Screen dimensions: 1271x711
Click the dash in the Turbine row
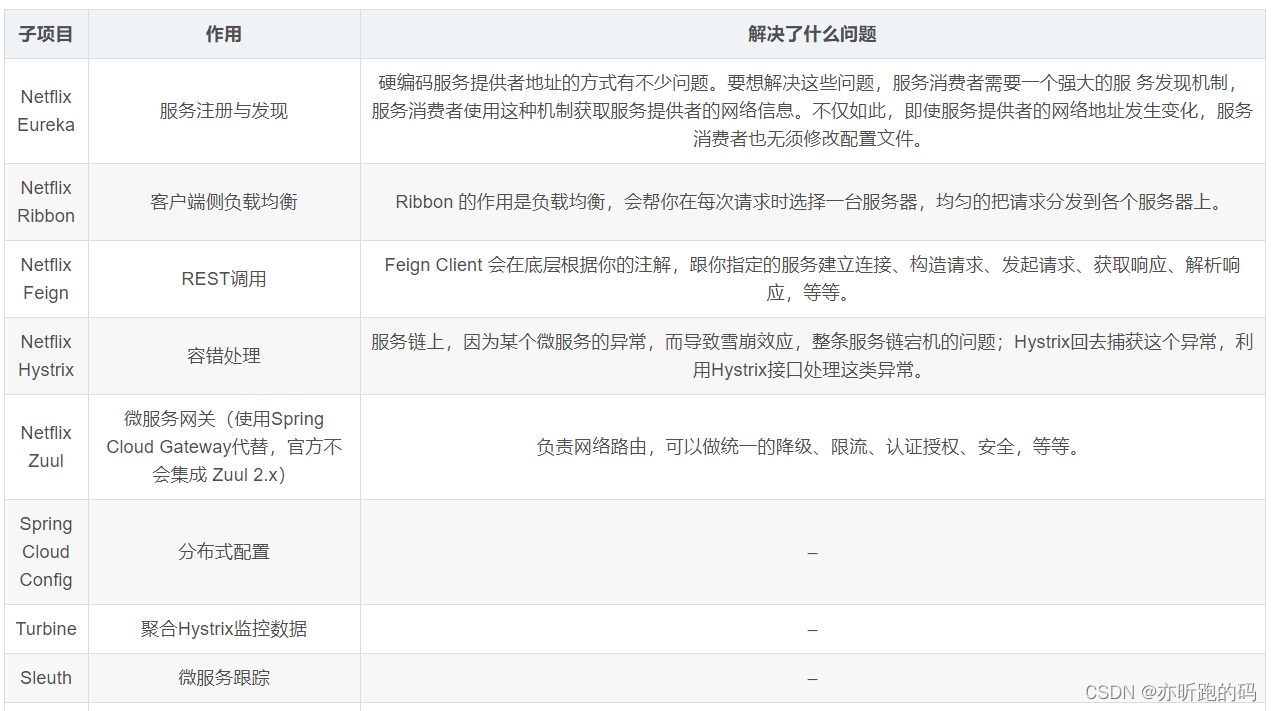[x=812, y=630]
